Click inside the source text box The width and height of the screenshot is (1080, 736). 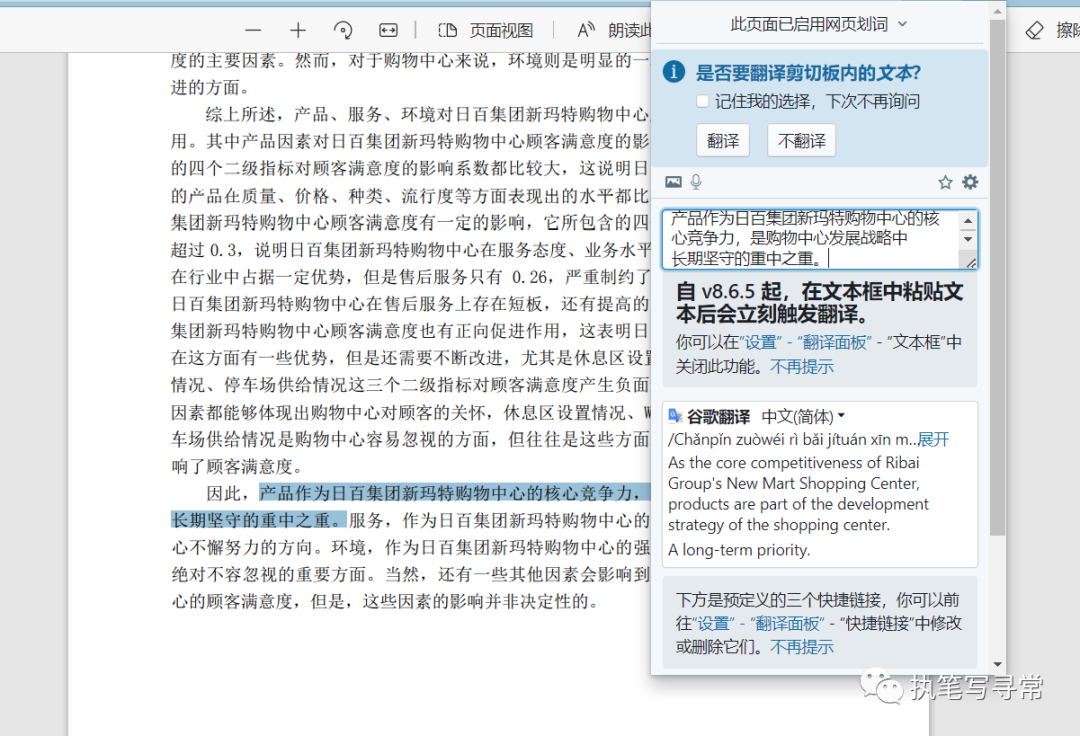[x=811, y=239]
